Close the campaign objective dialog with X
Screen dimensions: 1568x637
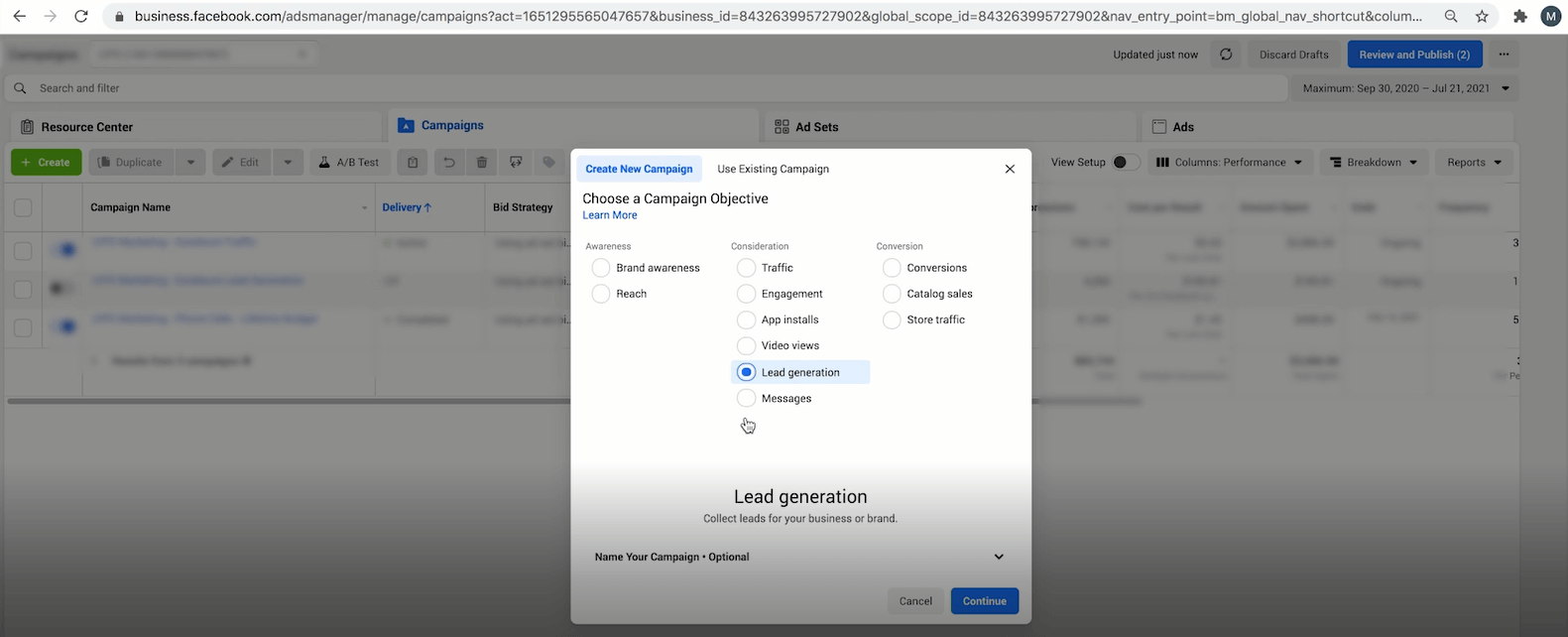pyautogui.click(x=1010, y=169)
